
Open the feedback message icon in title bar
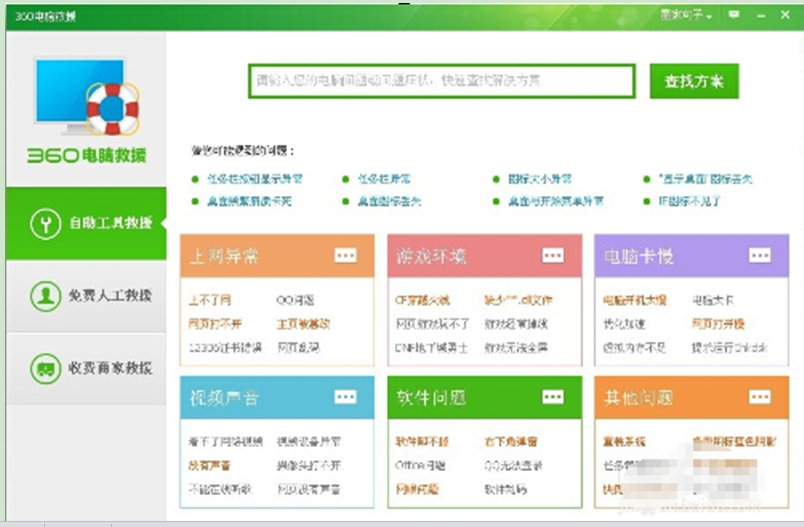pyautogui.click(x=734, y=14)
